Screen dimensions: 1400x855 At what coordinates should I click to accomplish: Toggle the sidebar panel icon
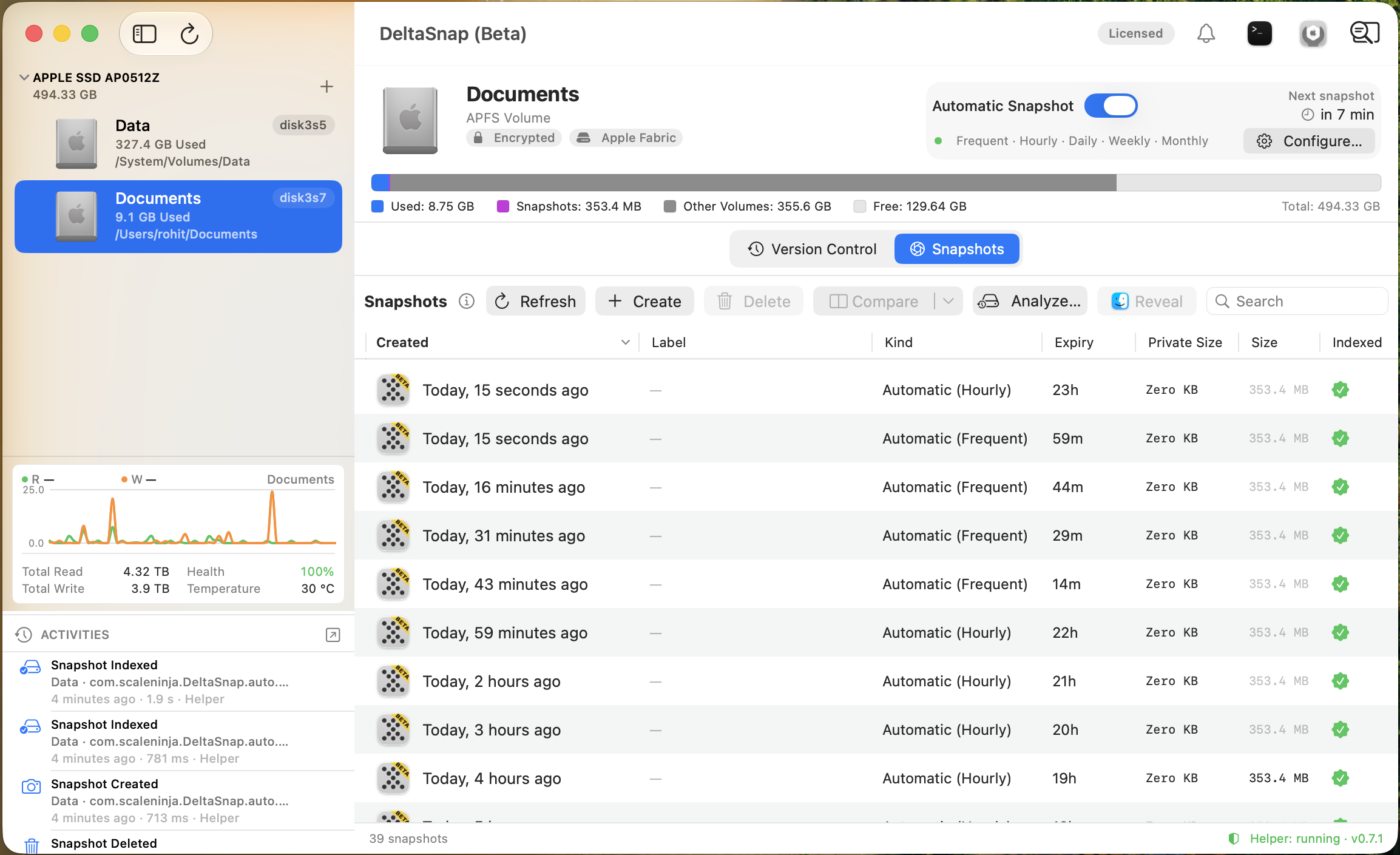144,34
